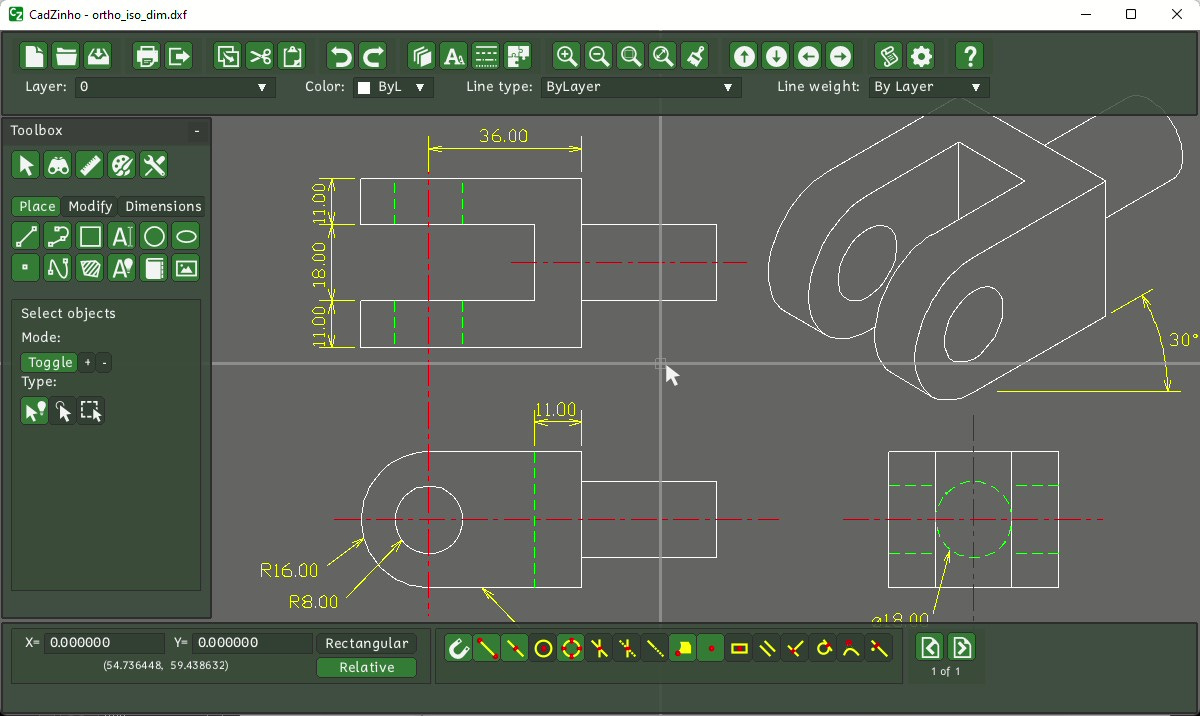Open a file with folder icon

pyautogui.click(x=66, y=56)
